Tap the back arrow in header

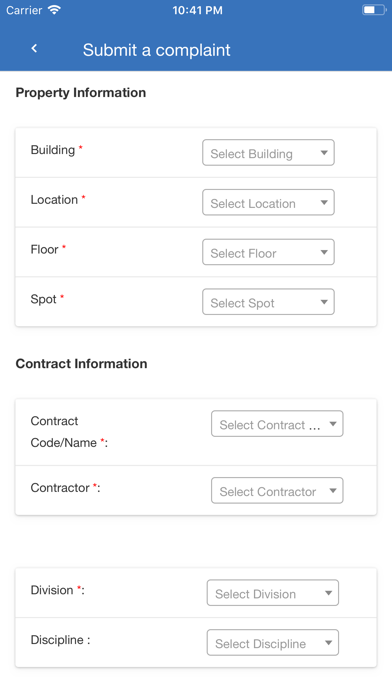click(34, 48)
